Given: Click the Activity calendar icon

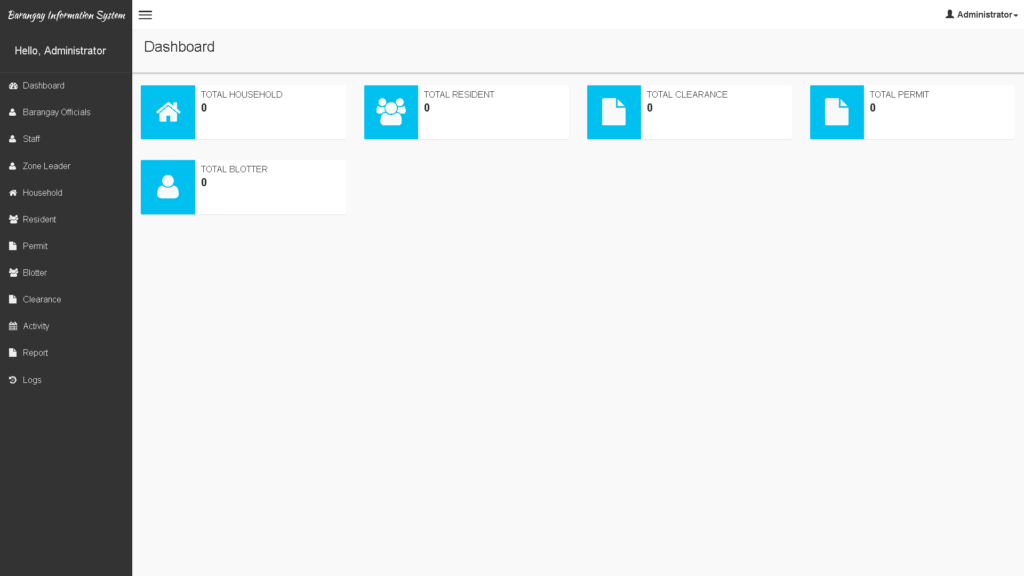Looking at the screenshot, I should pyautogui.click(x=12, y=325).
